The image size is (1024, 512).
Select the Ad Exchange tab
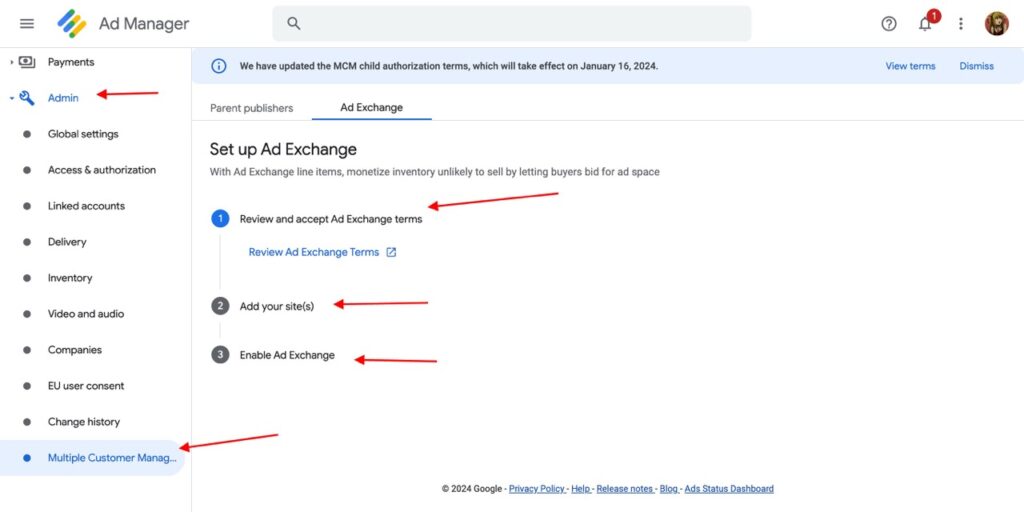[371, 108]
